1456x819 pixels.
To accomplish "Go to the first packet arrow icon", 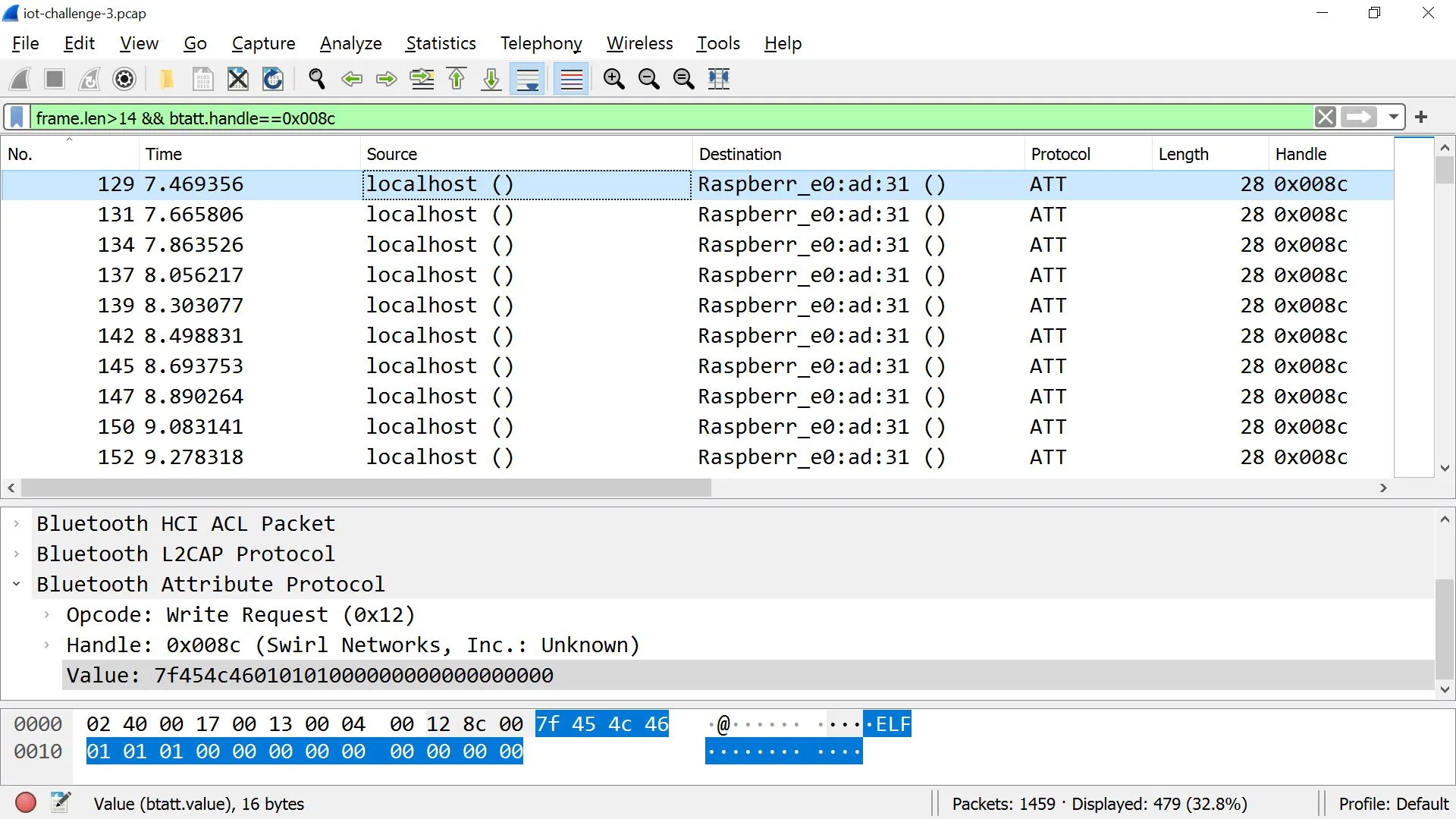I will point(457,79).
